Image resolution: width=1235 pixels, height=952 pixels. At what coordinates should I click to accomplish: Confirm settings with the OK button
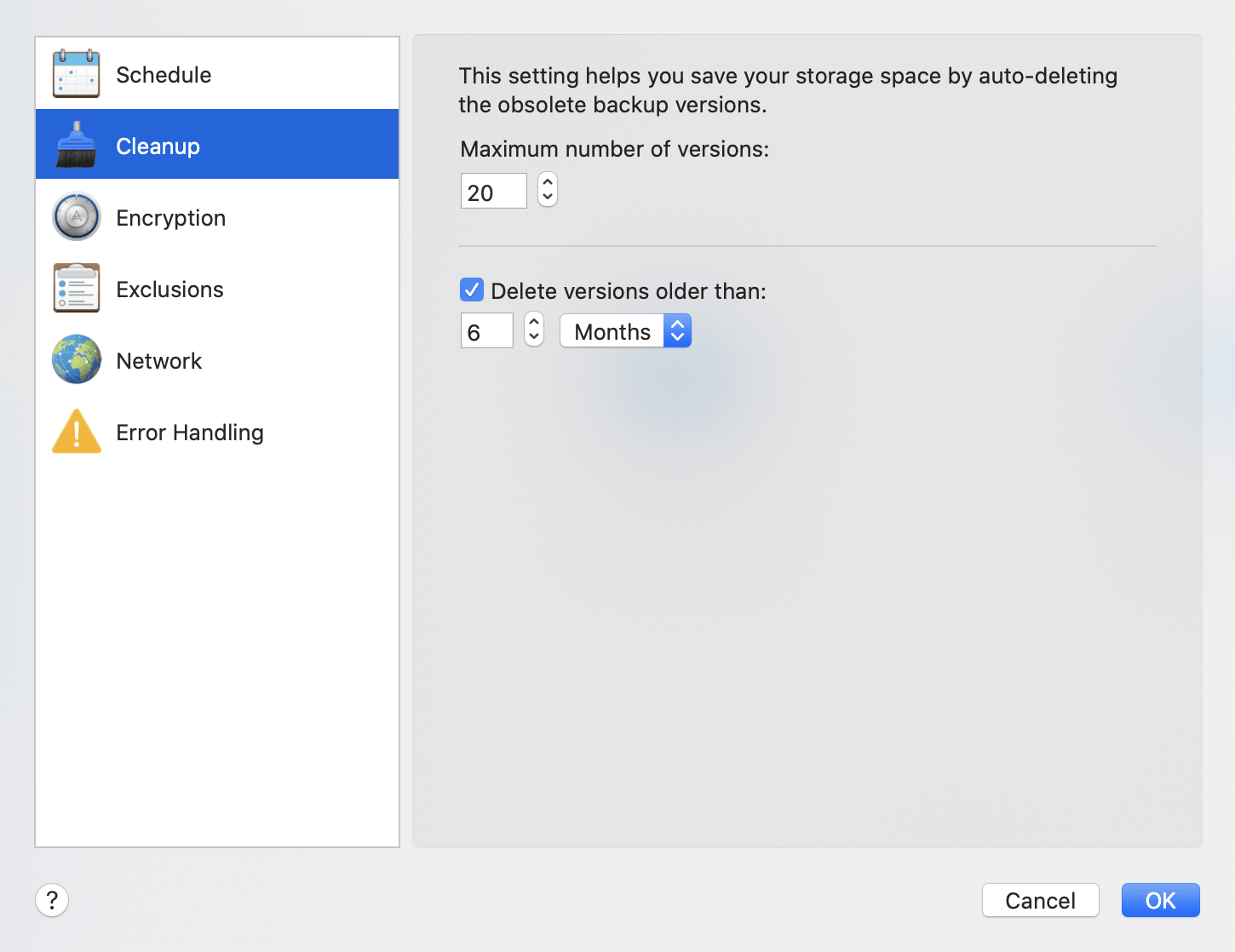tap(1160, 900)
